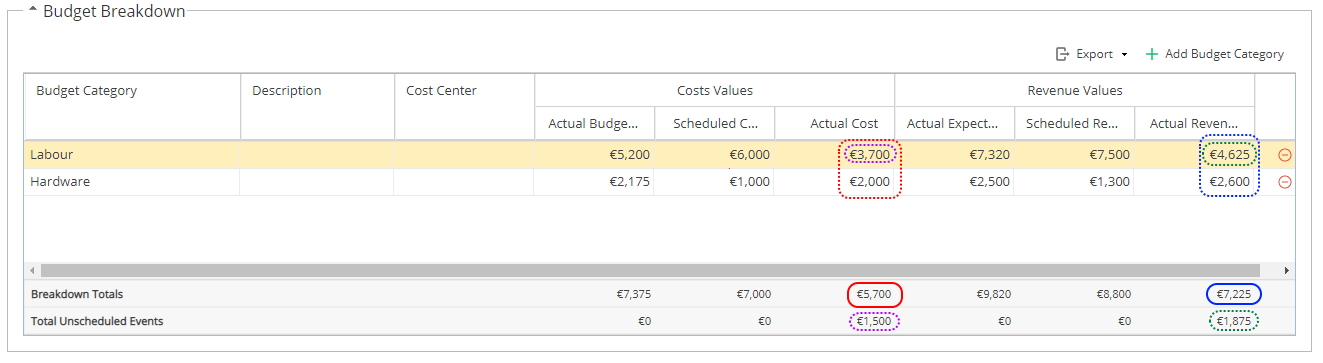Image resolution: width=1323 pixels, height=363 pixels.
Task: Click the Actual Cost column header
Action: pos(834,124)
